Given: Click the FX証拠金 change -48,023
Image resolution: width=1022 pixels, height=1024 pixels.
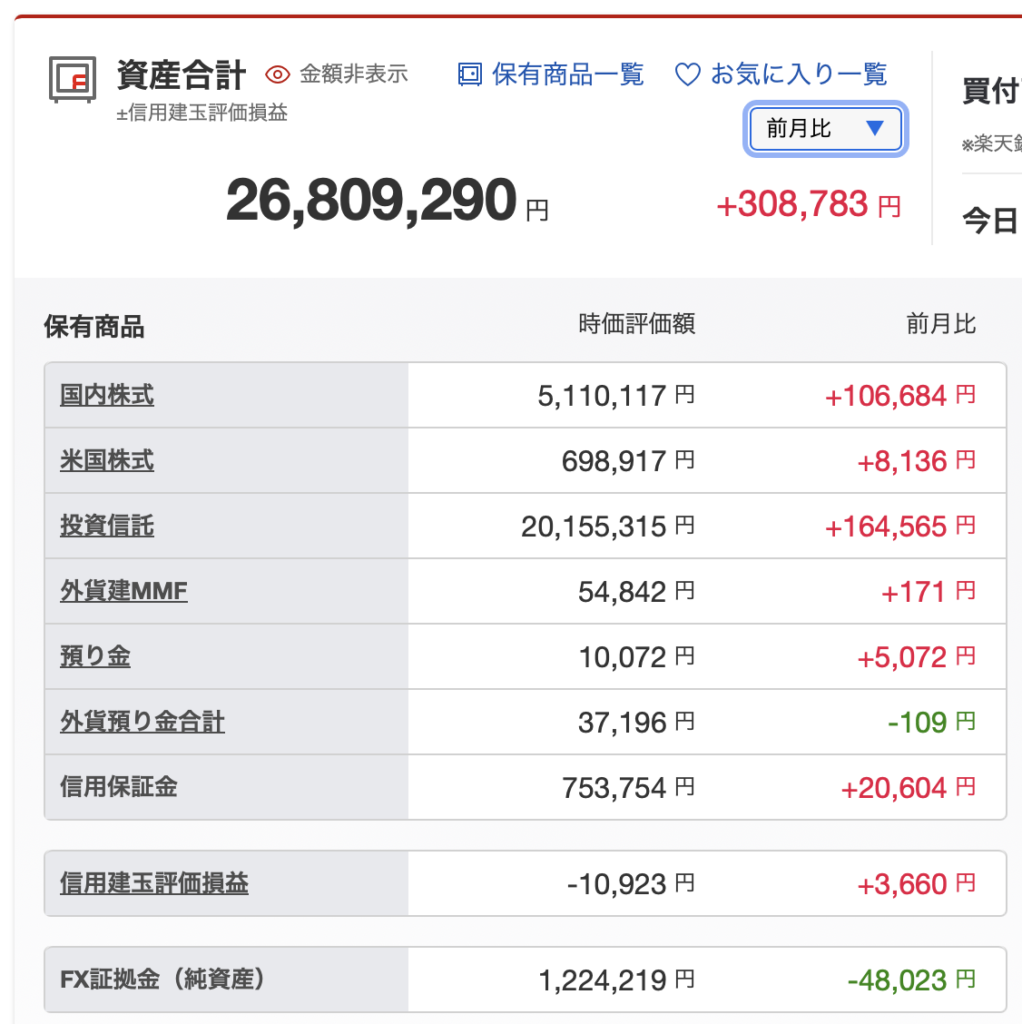Looking at the screenshot, I should pos(897,980).
